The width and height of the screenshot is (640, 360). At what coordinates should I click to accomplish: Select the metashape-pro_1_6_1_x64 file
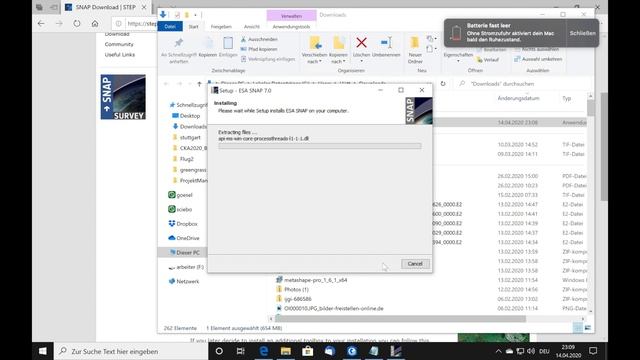point(312,280)
